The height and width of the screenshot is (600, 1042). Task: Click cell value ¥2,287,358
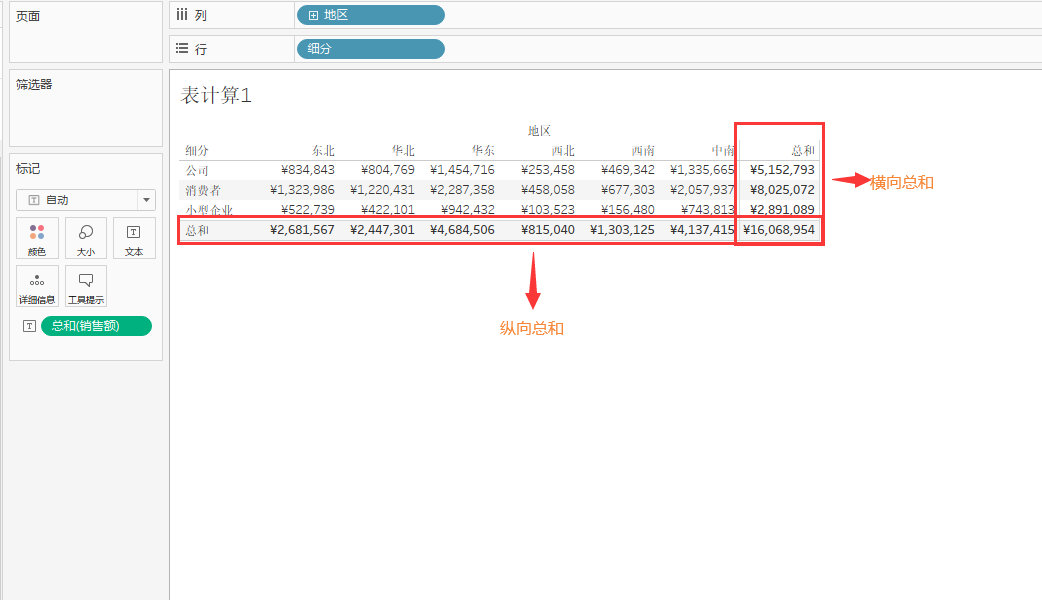[x=462, y=190]
